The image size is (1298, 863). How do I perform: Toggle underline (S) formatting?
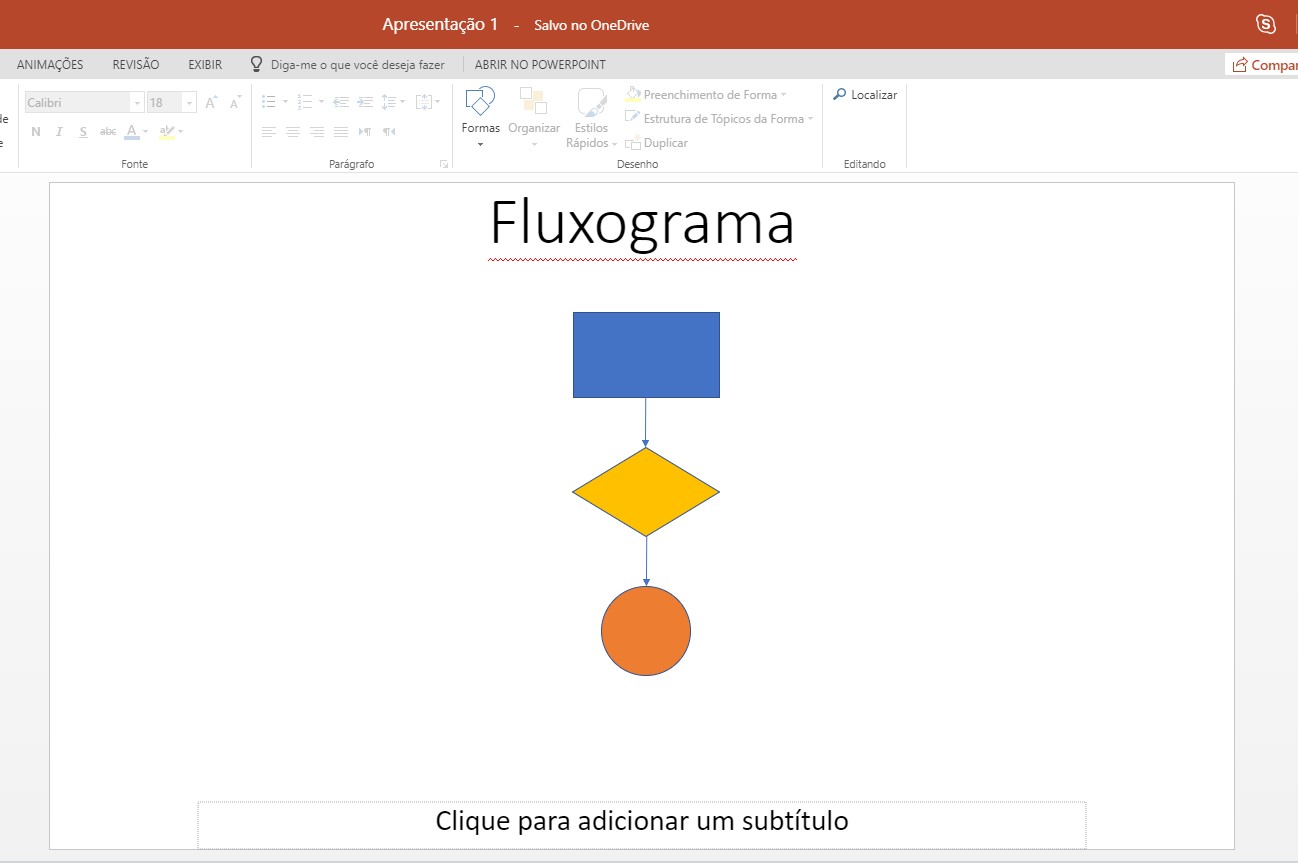tap(83, 132)
